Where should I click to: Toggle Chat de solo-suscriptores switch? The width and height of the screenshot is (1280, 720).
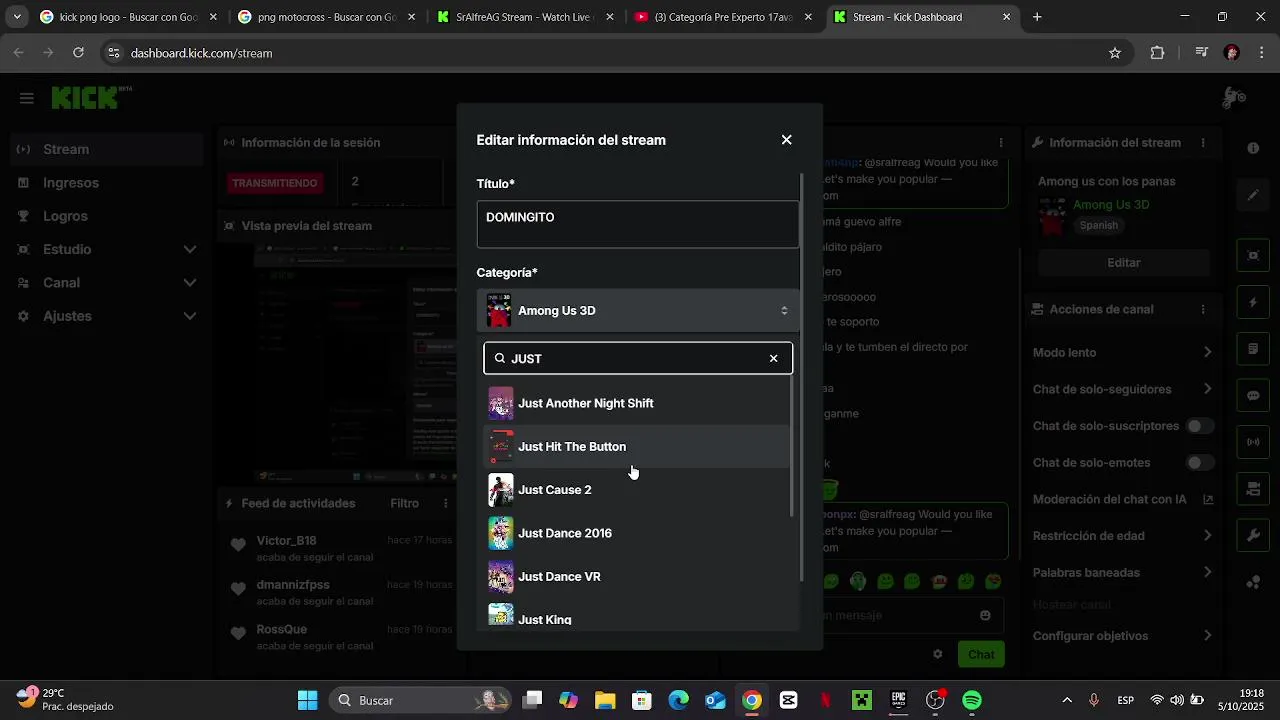coord(1198,426)
